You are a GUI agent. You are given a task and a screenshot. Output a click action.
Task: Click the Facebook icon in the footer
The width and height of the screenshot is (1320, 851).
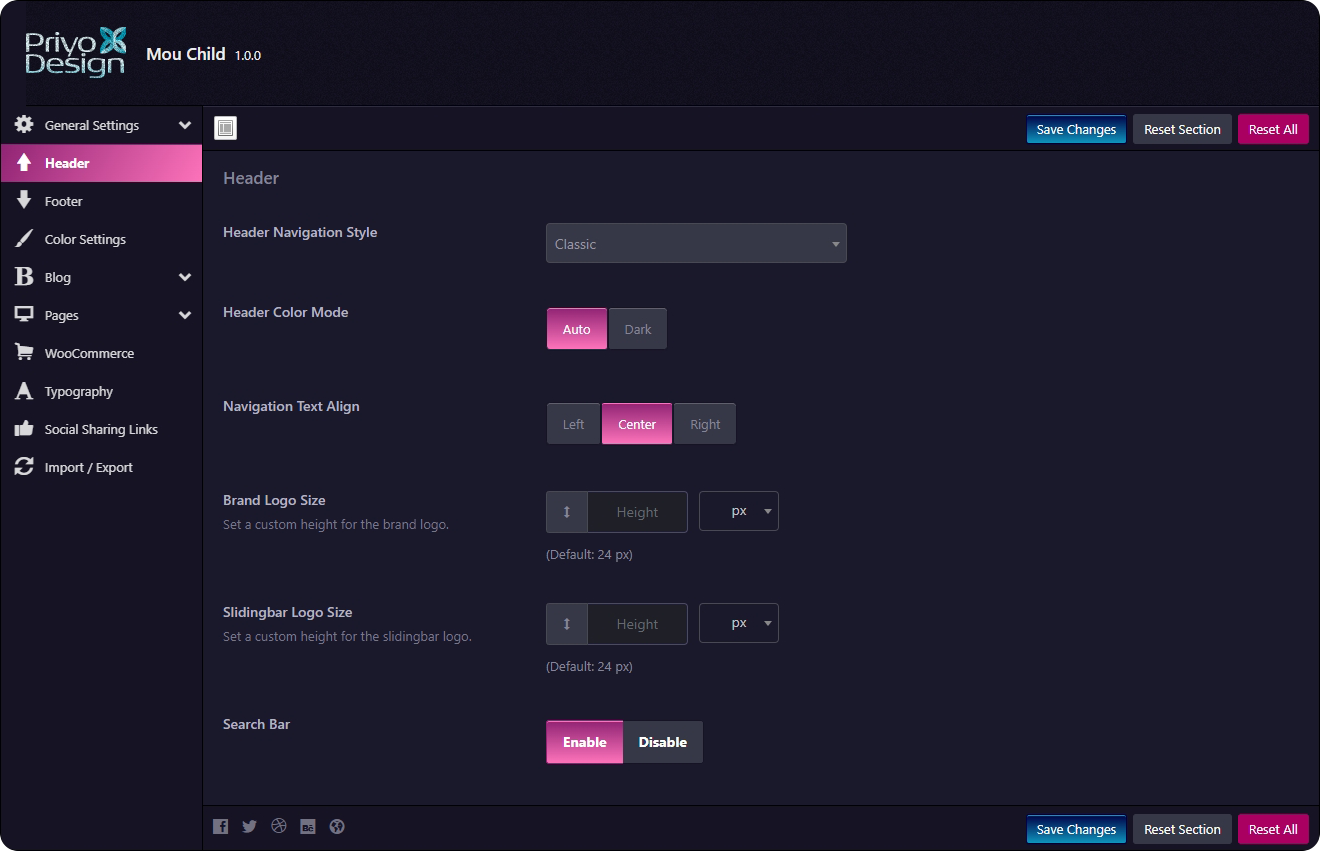(220, 826)
